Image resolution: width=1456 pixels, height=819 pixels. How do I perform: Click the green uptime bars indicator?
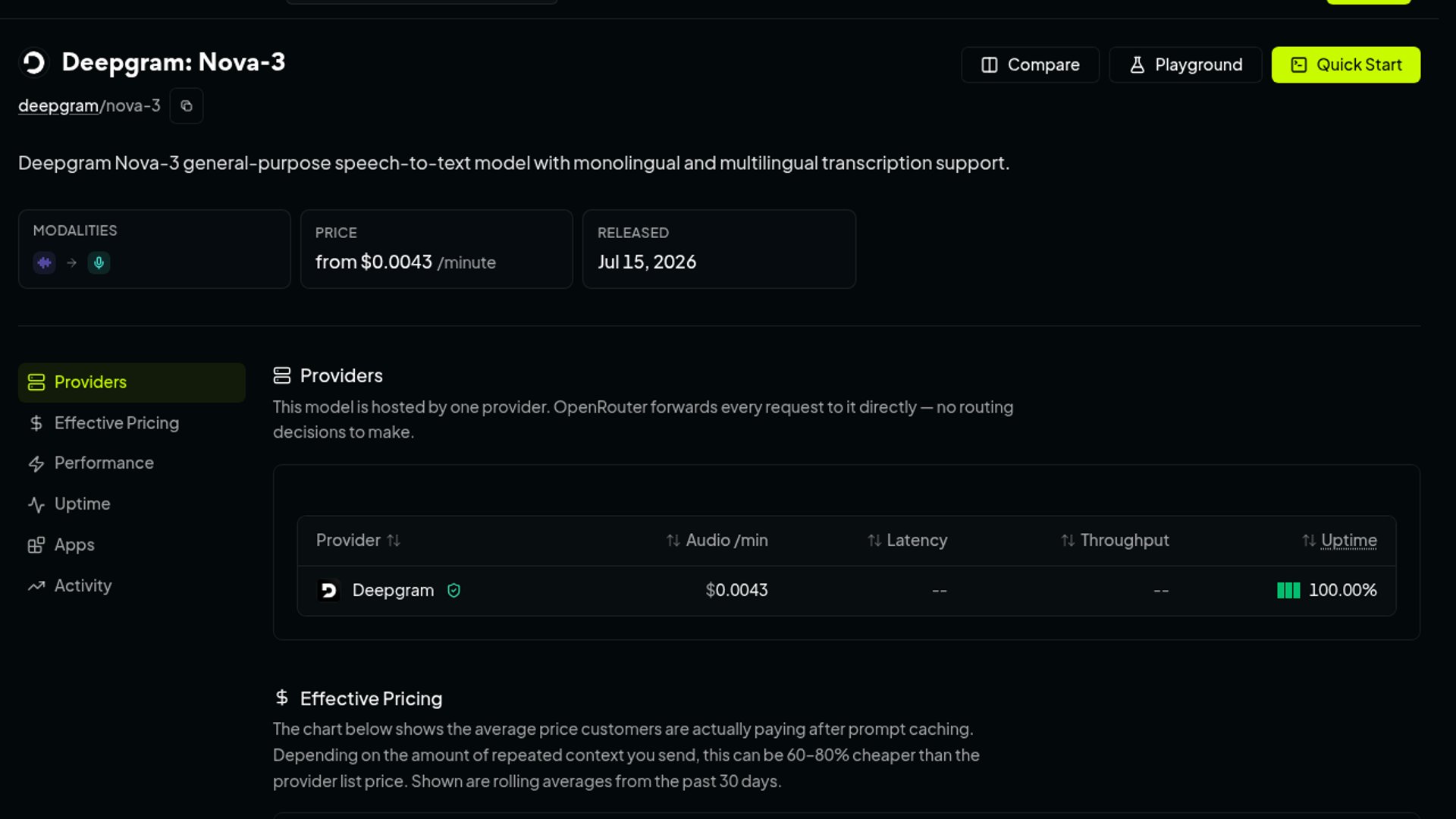point(1288,591)
